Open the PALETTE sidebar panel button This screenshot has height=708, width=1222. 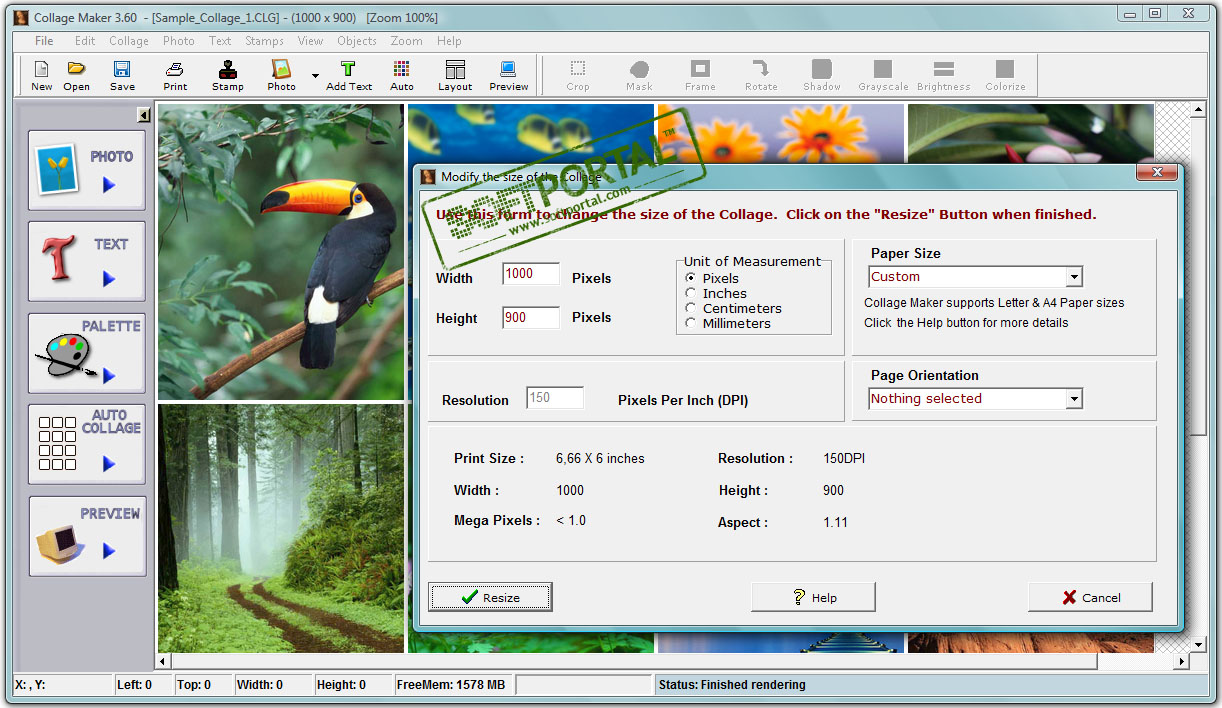tap(87, 353)
